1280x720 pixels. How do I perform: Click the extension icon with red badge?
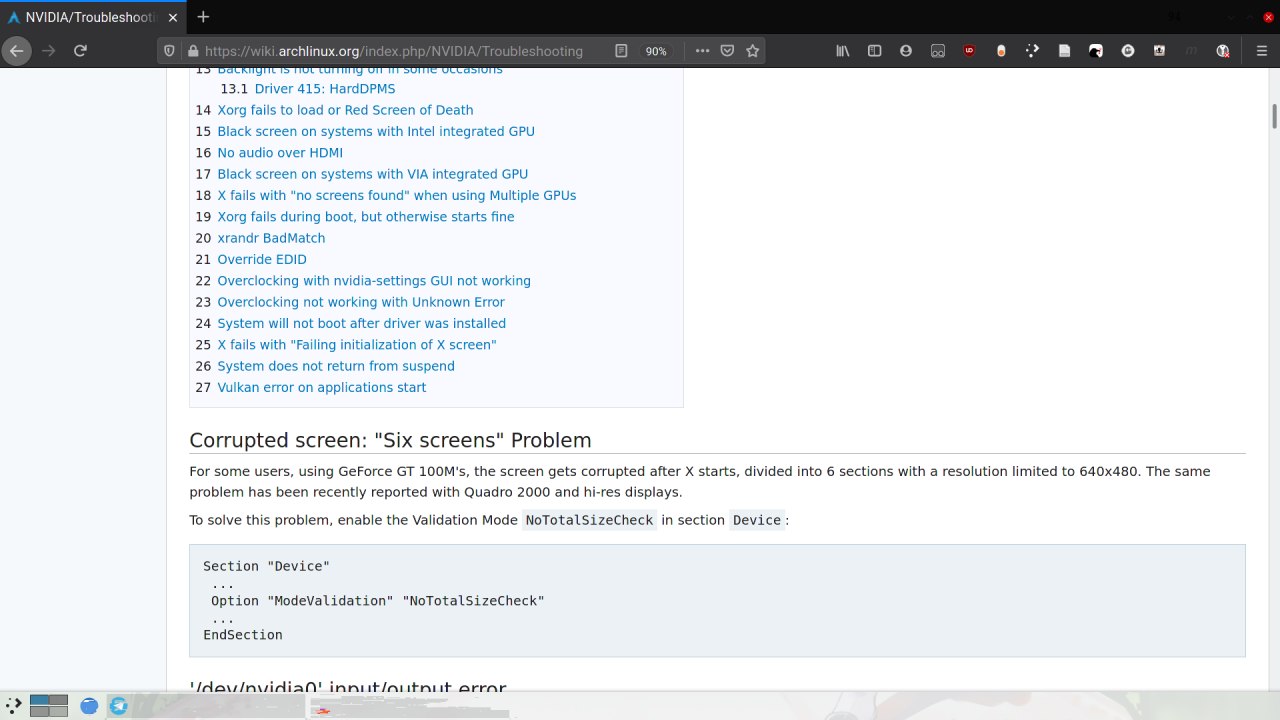click(1222, 50)
